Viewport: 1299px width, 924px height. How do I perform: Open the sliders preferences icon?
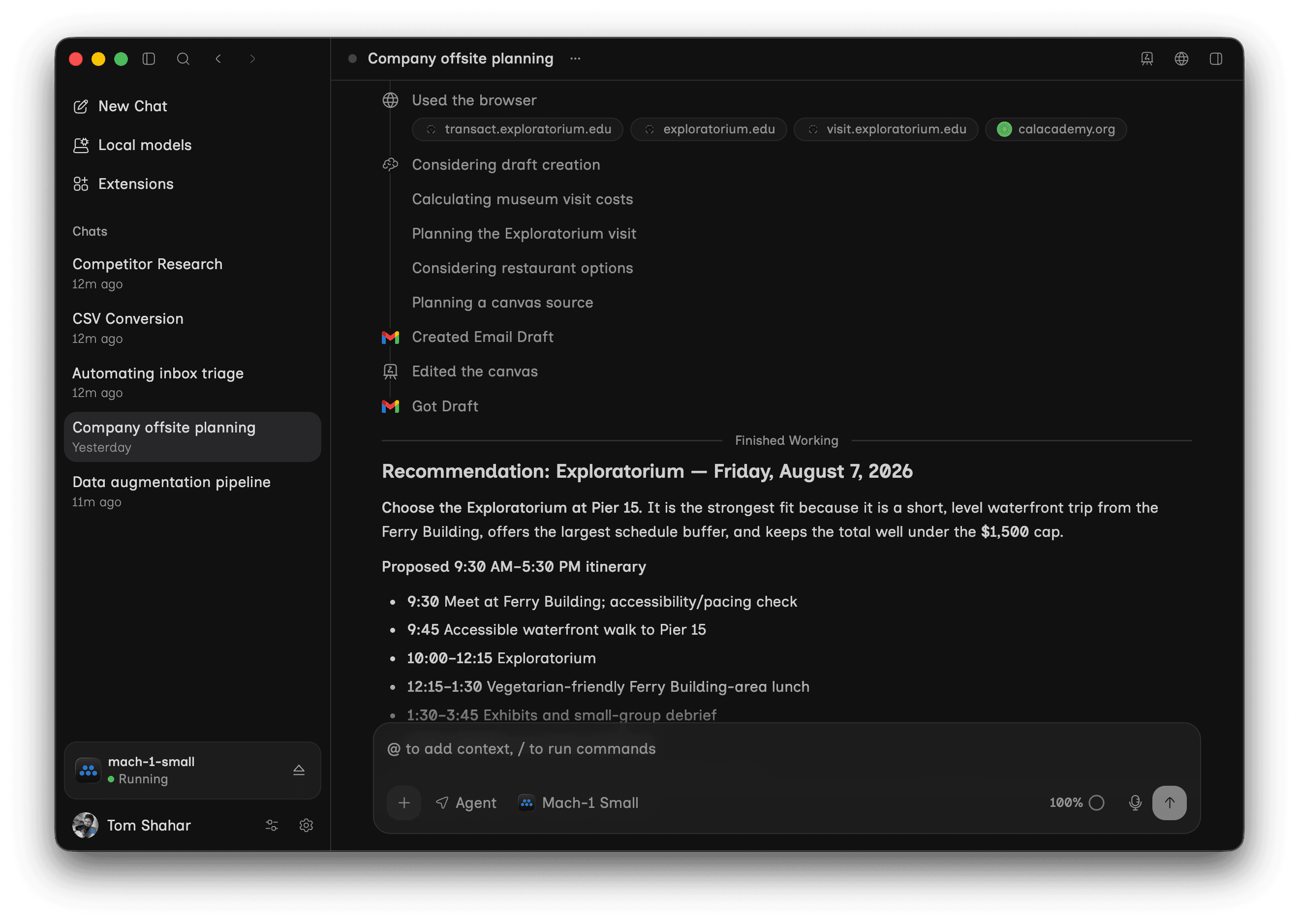point(272,826)
